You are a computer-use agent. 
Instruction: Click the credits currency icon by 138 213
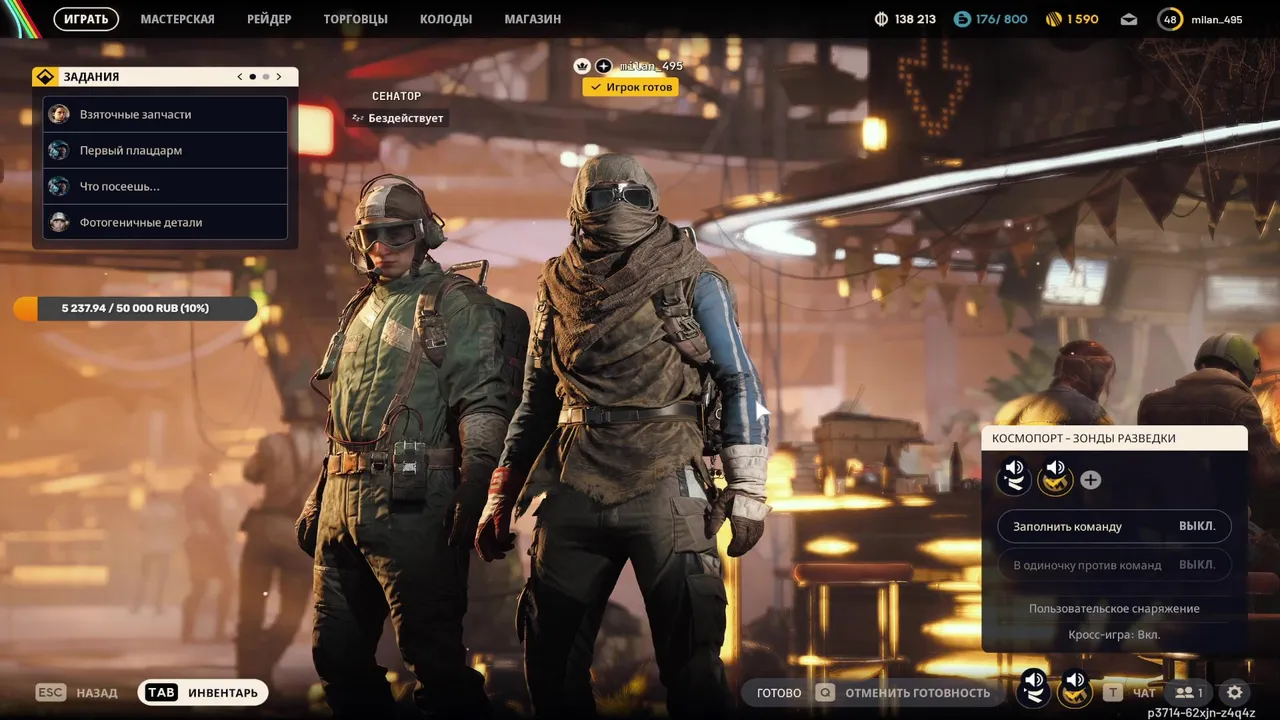(x=881, y=19)
